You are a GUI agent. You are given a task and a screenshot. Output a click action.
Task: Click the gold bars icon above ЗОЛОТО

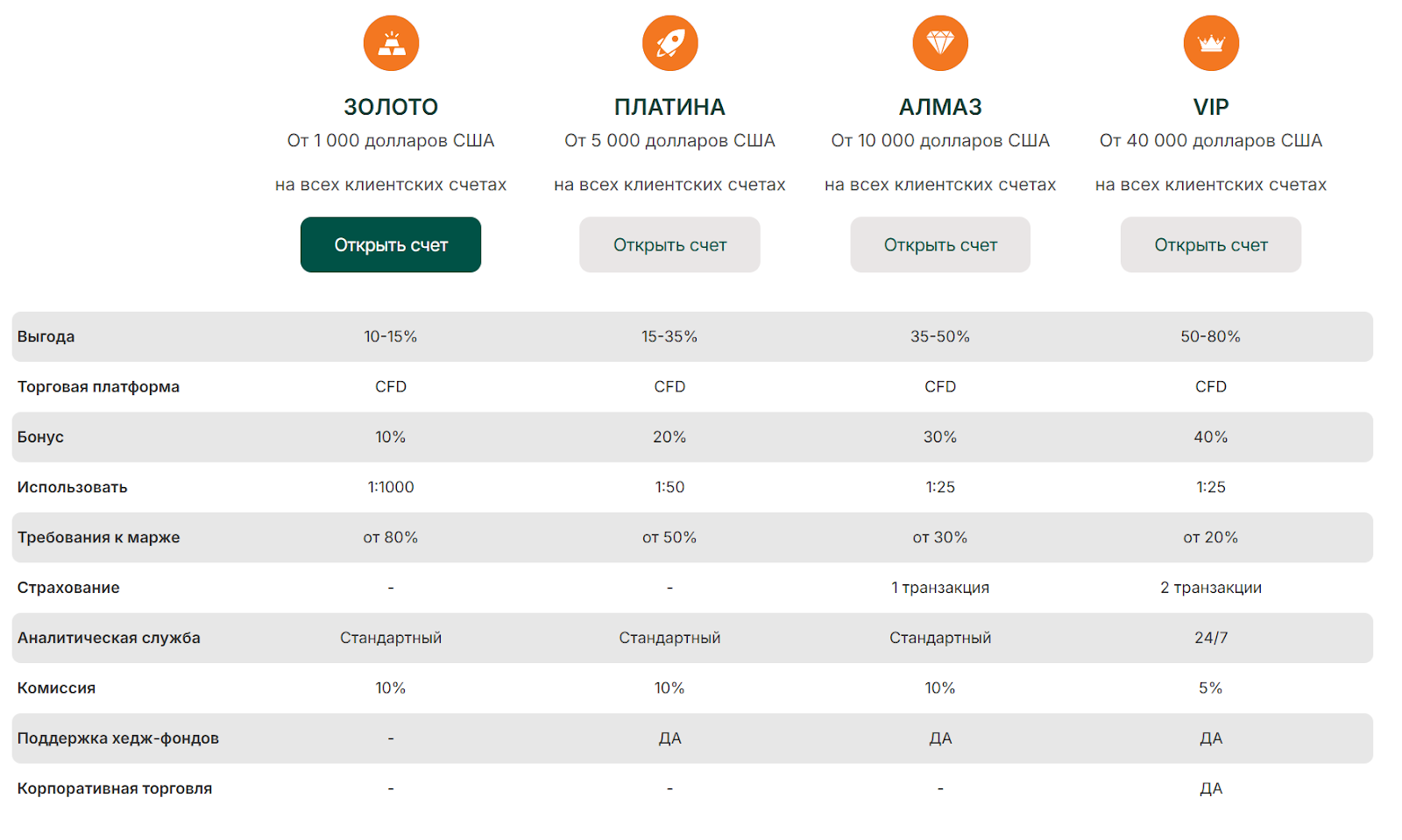pos(391,43)
